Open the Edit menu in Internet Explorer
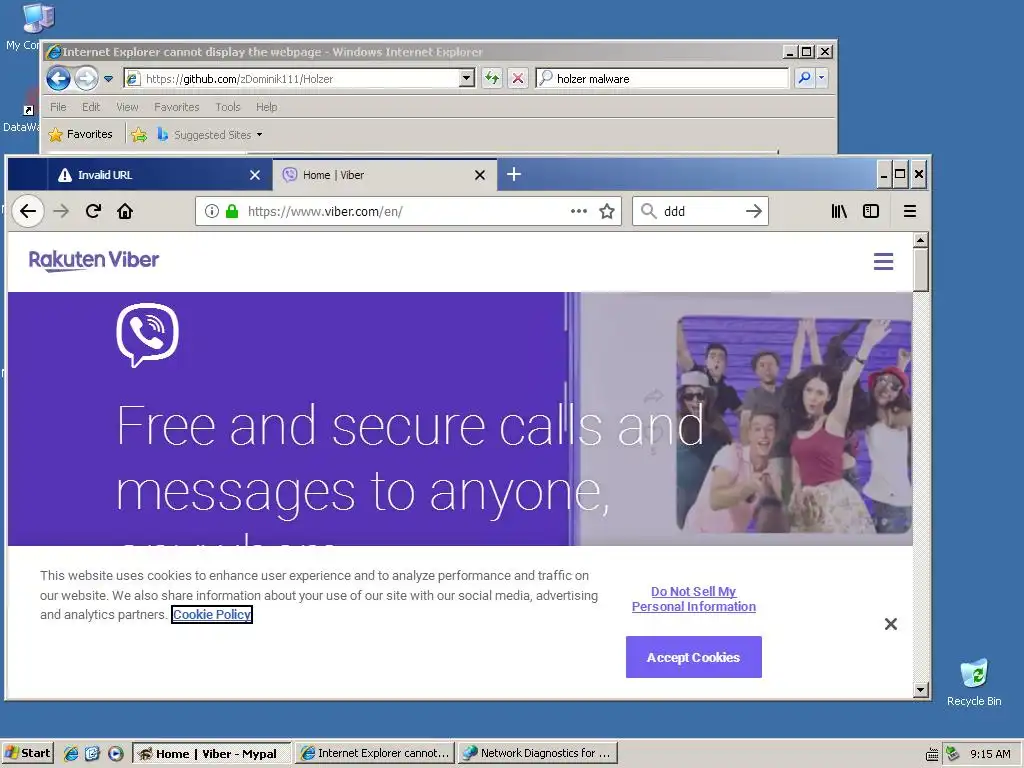Image resolution: width=1024 pixels, height=768 pixels. (x=91, y=107)
